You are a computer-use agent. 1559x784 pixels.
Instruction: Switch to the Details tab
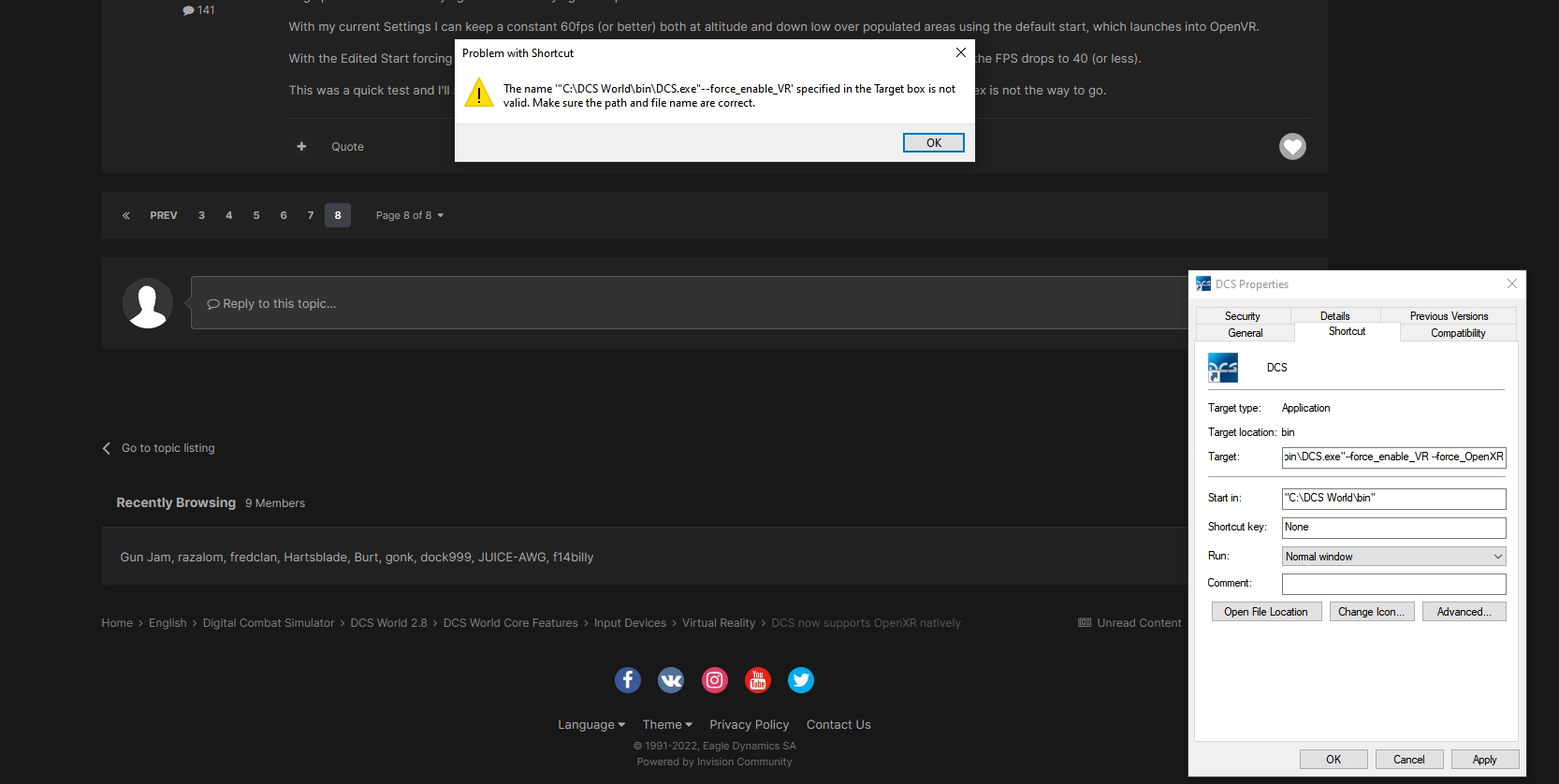point(1335,316)
